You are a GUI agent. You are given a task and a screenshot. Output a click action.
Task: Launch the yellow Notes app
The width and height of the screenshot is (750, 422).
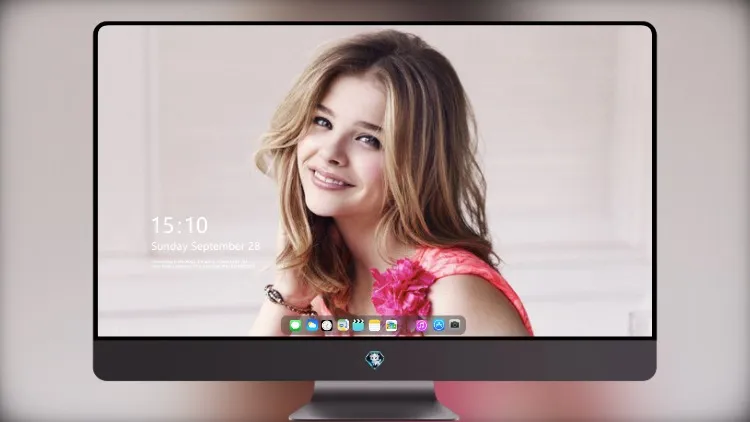[x=375, y=326]
